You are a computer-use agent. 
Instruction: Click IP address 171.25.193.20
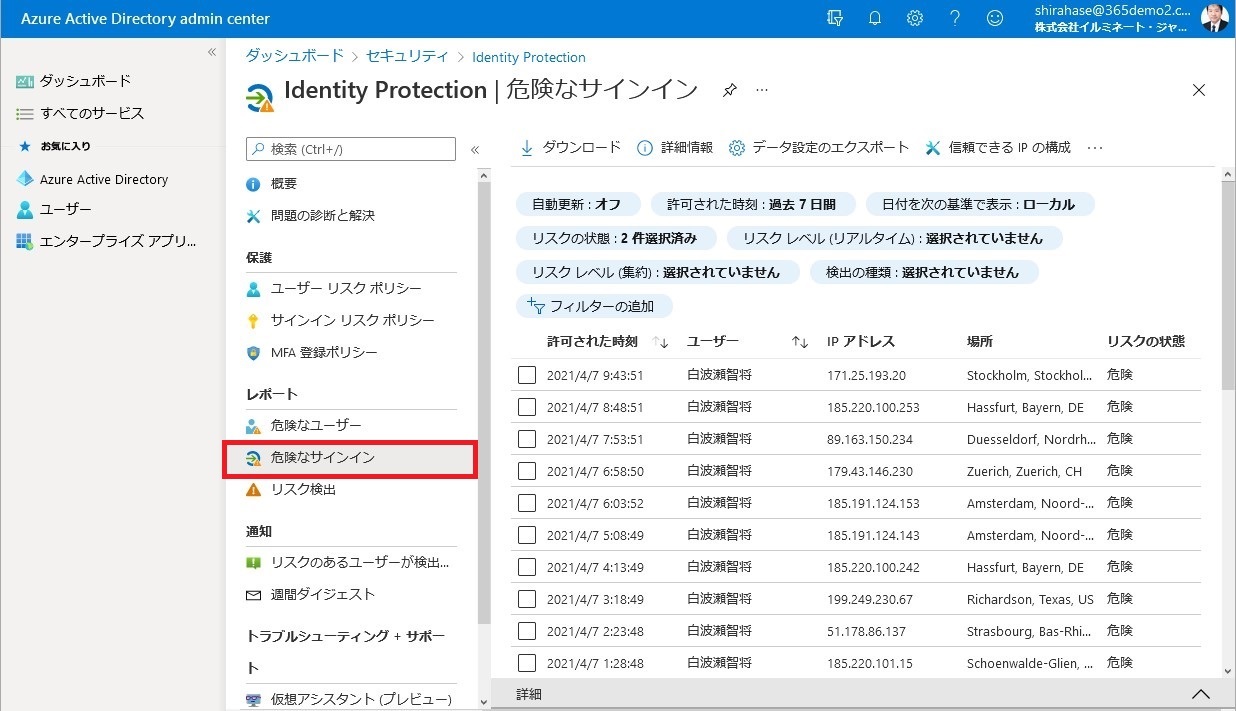pyautogui.click(x=867, y=376)
